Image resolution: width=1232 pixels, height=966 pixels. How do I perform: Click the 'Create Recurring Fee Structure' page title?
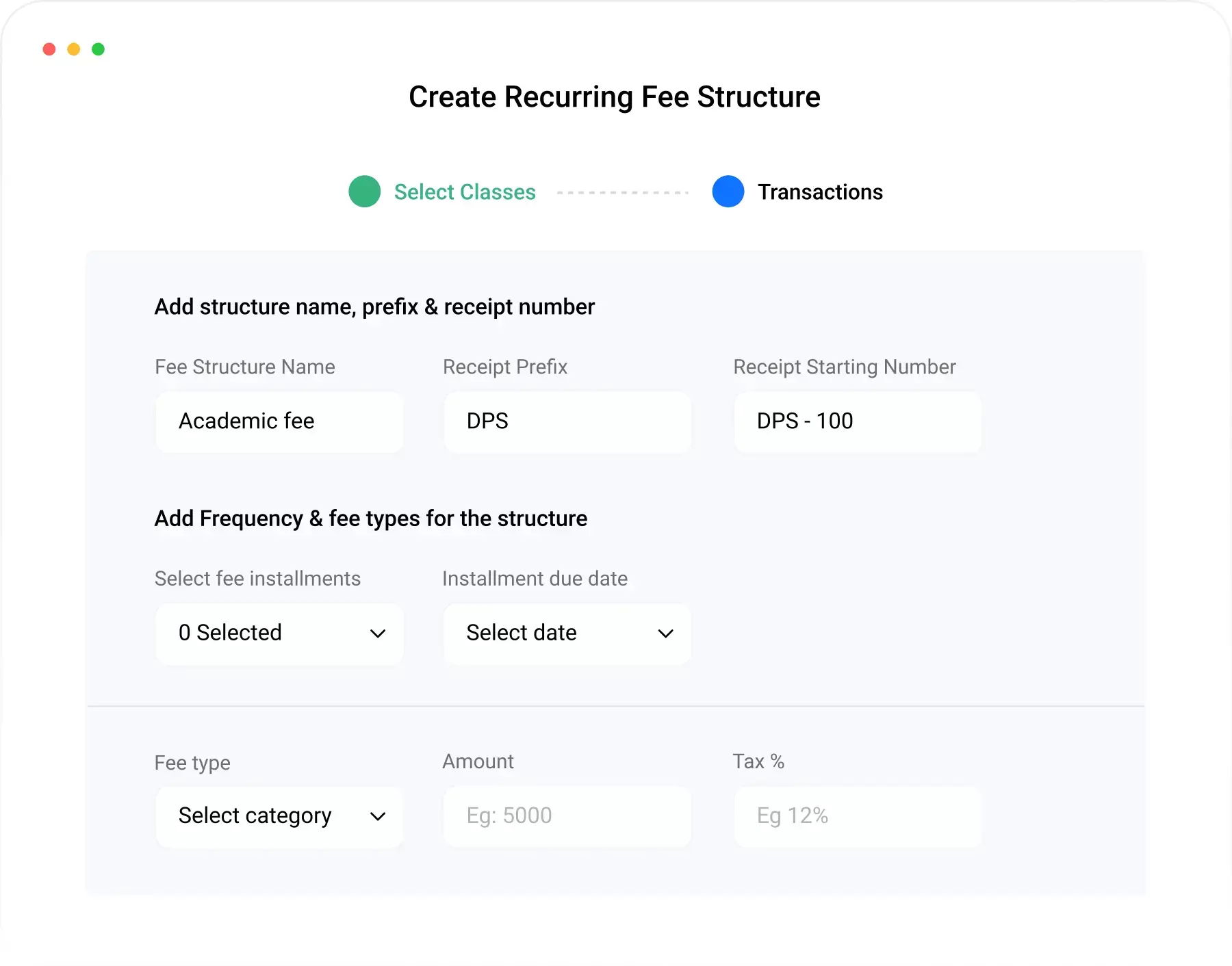click(615, 97)
